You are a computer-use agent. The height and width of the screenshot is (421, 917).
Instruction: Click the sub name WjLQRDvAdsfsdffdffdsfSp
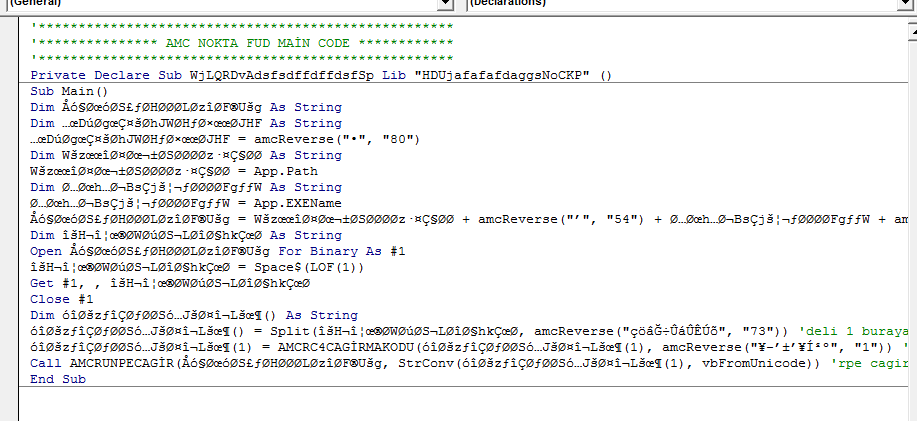coord(281,75)
